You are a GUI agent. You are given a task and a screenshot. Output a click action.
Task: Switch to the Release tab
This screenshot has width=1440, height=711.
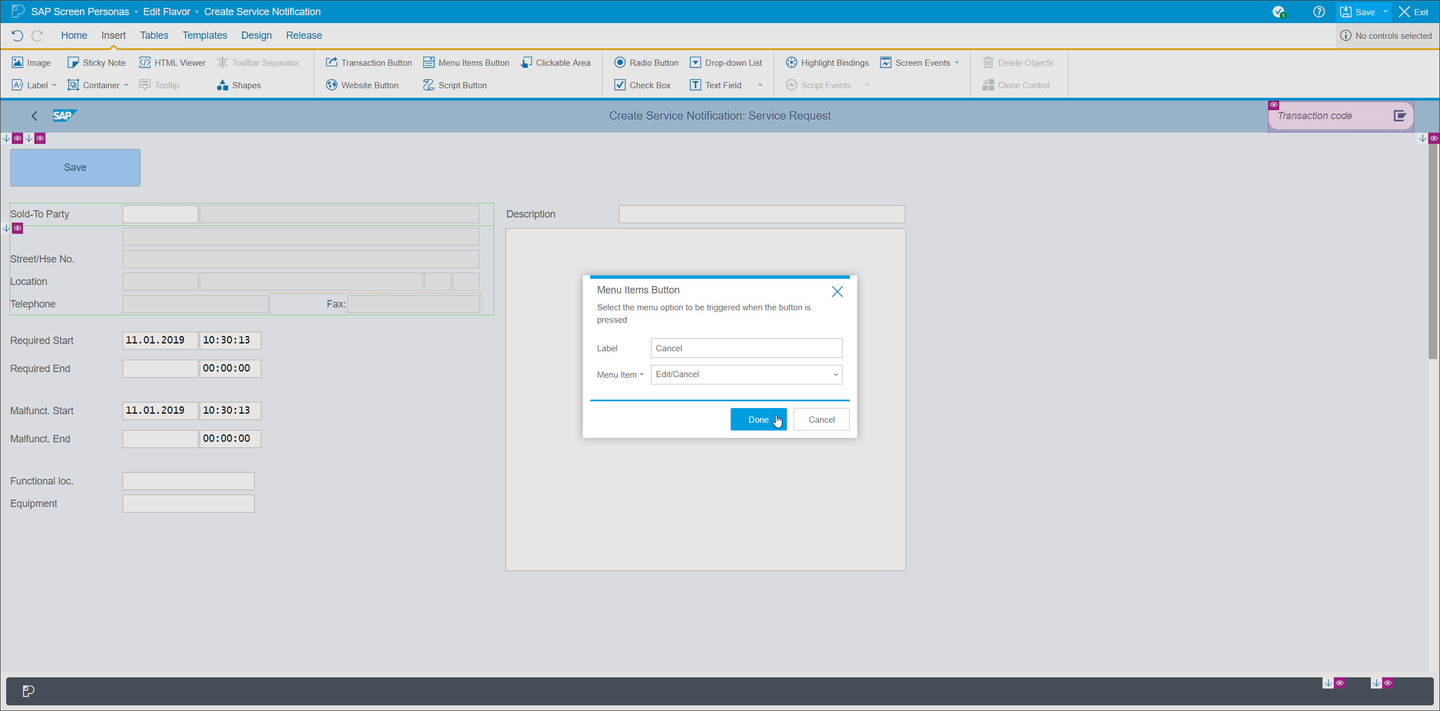pos(304,35)
